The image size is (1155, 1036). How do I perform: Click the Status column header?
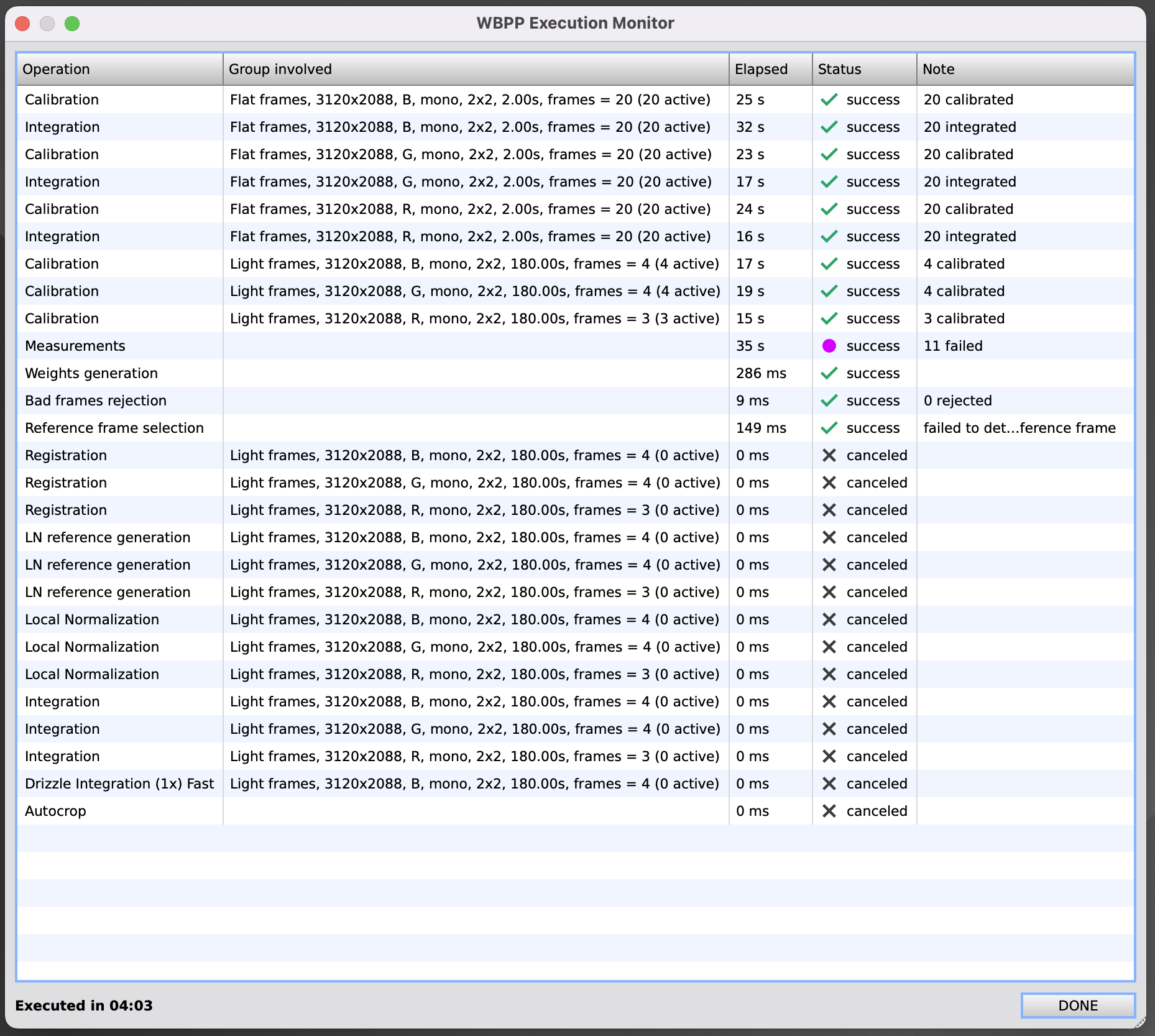pos(863,69)
